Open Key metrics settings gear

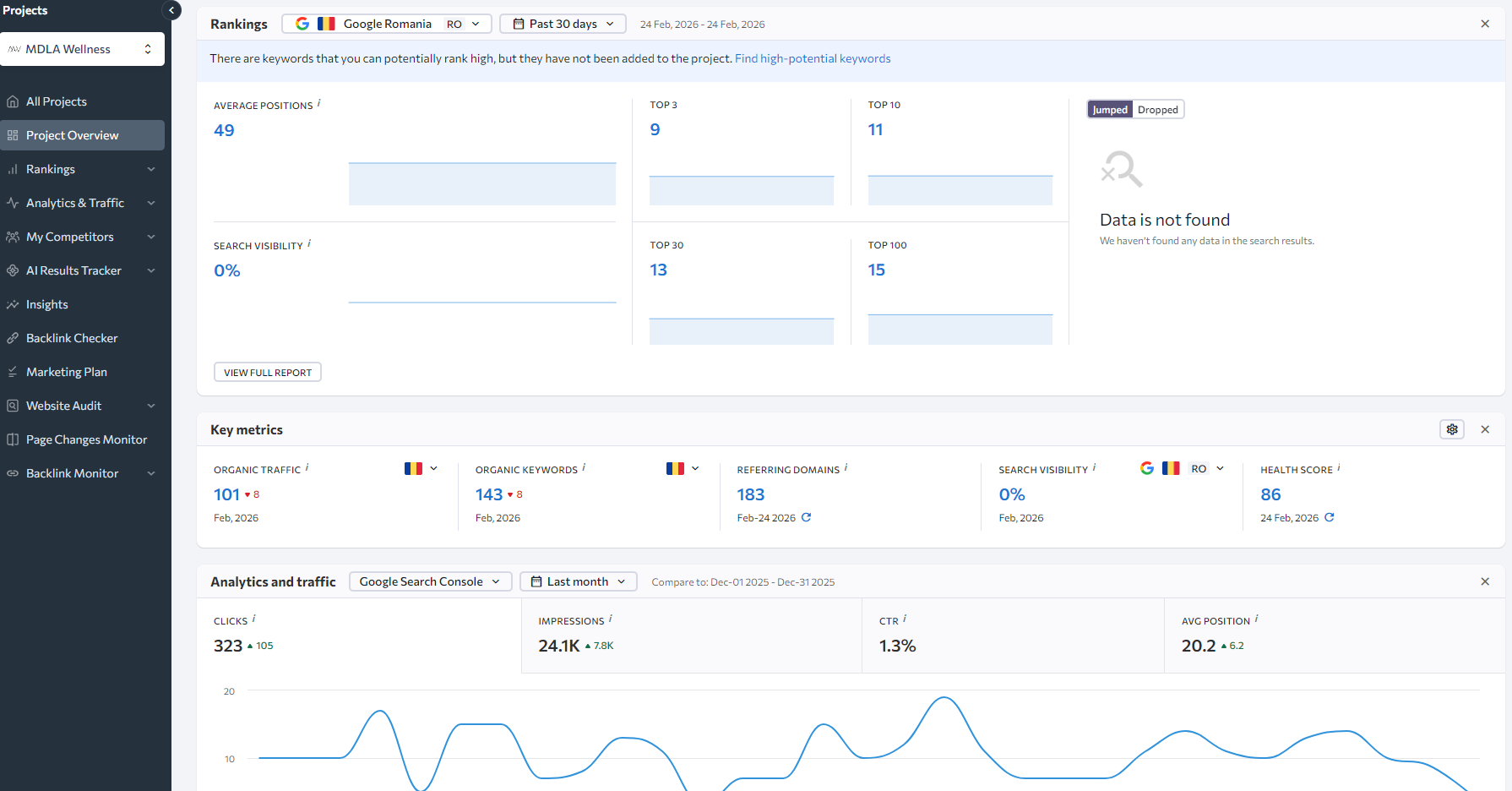pos(1452,429)
